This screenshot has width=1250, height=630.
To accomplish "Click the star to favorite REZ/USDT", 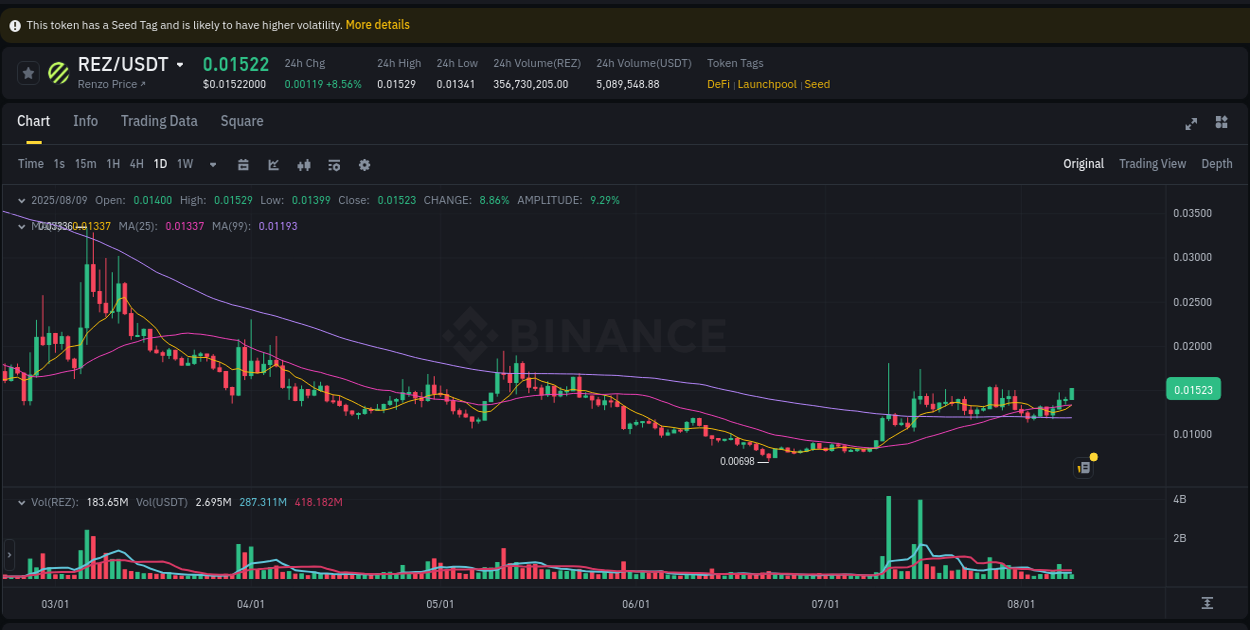I will tap(27, 72).
